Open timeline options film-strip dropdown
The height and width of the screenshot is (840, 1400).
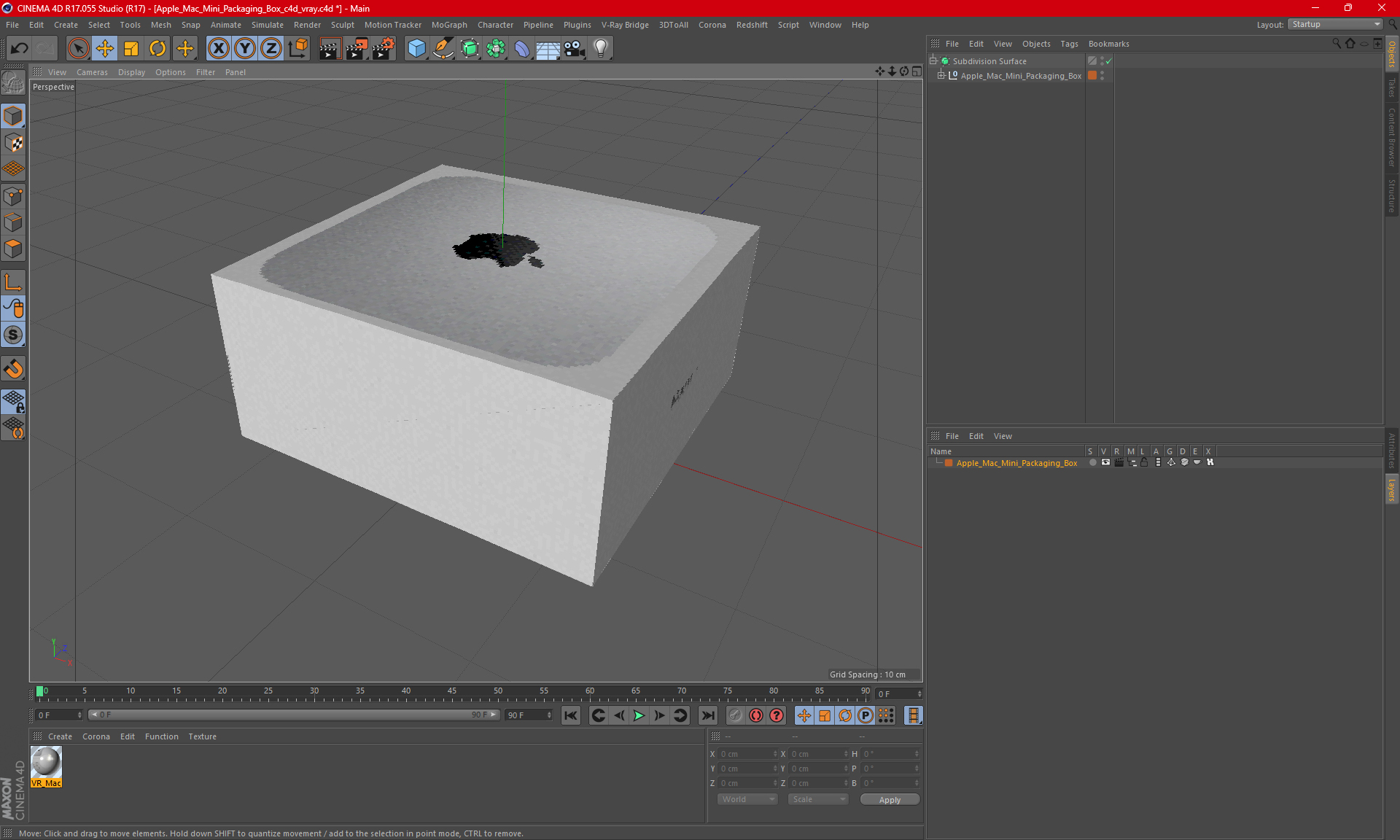point(913,715)
